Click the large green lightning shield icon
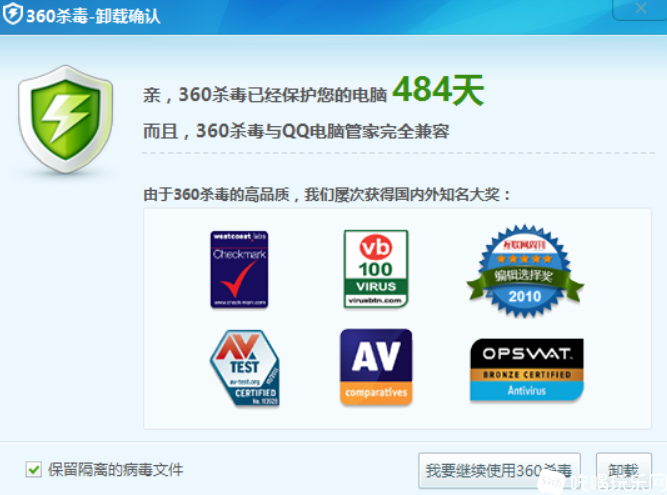Viewport: 667px width, 495px height. tap(66, 119)
